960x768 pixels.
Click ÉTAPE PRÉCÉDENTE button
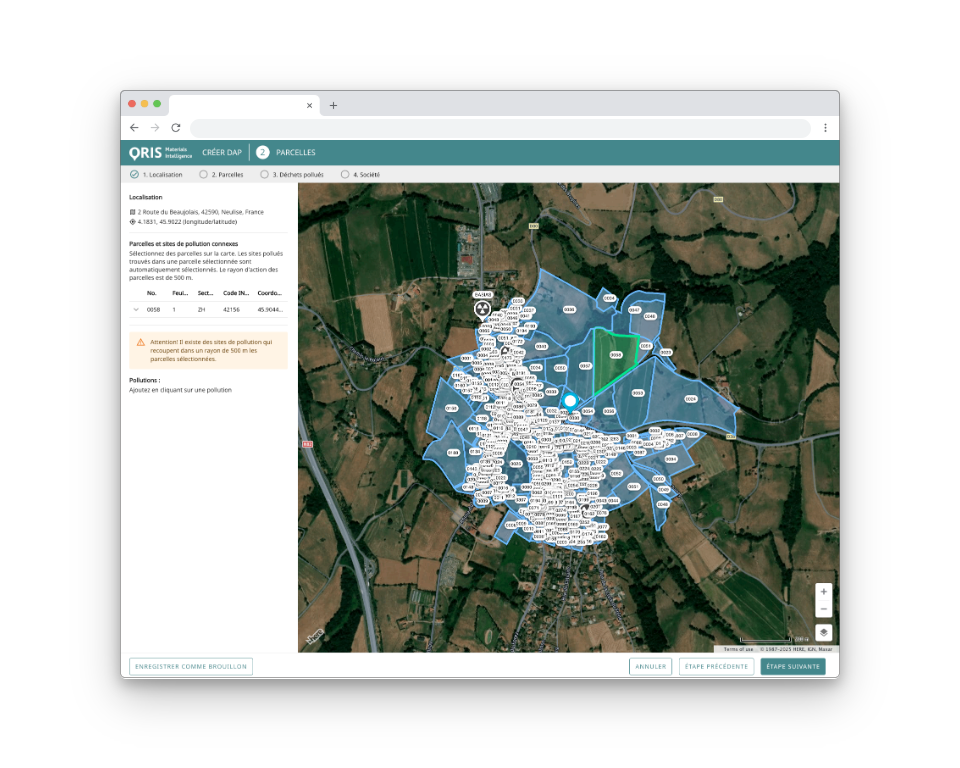click(x=716, y=666)
